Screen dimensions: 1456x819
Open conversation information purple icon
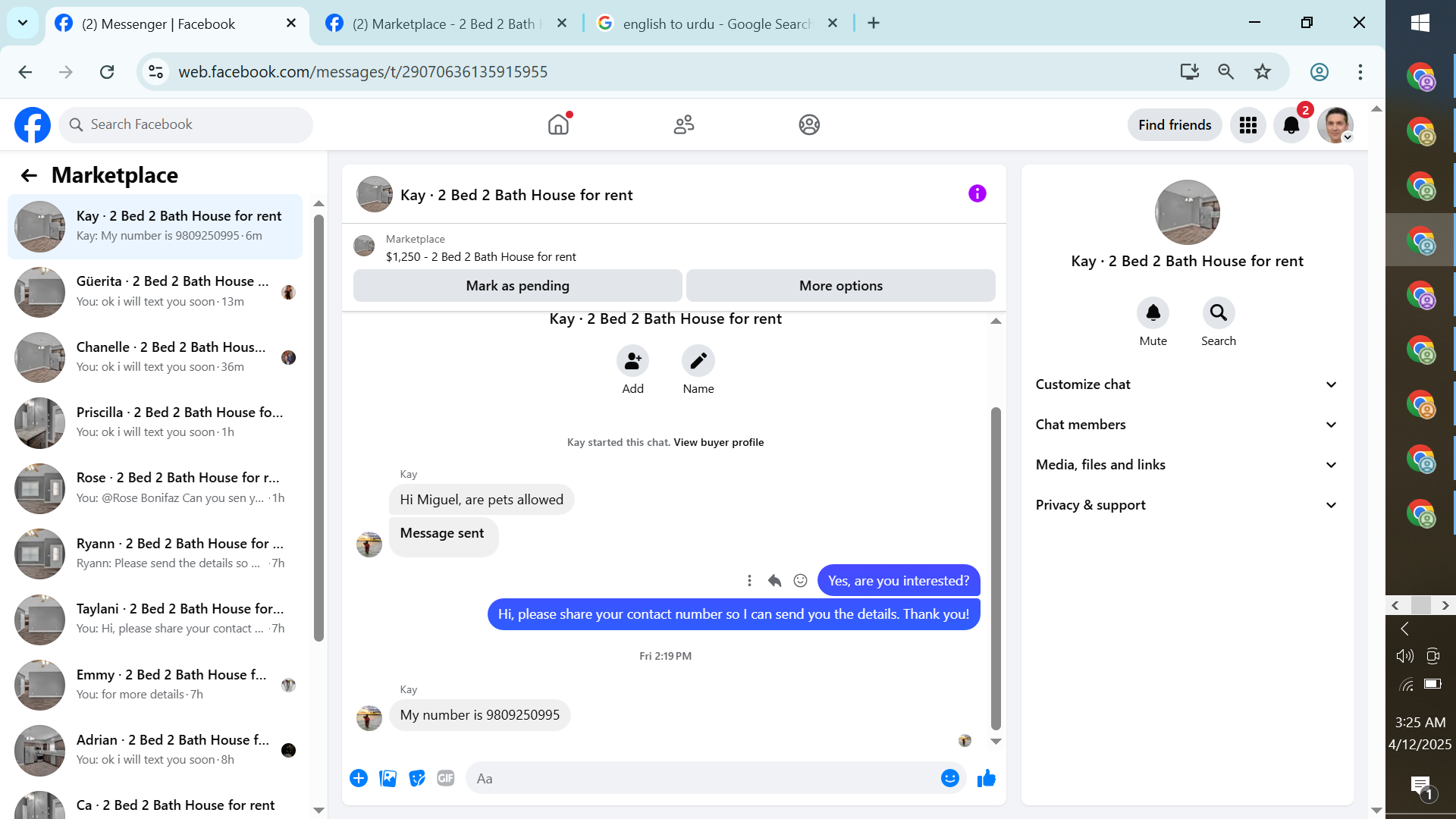pyautogui.click(x=977, y=194)
